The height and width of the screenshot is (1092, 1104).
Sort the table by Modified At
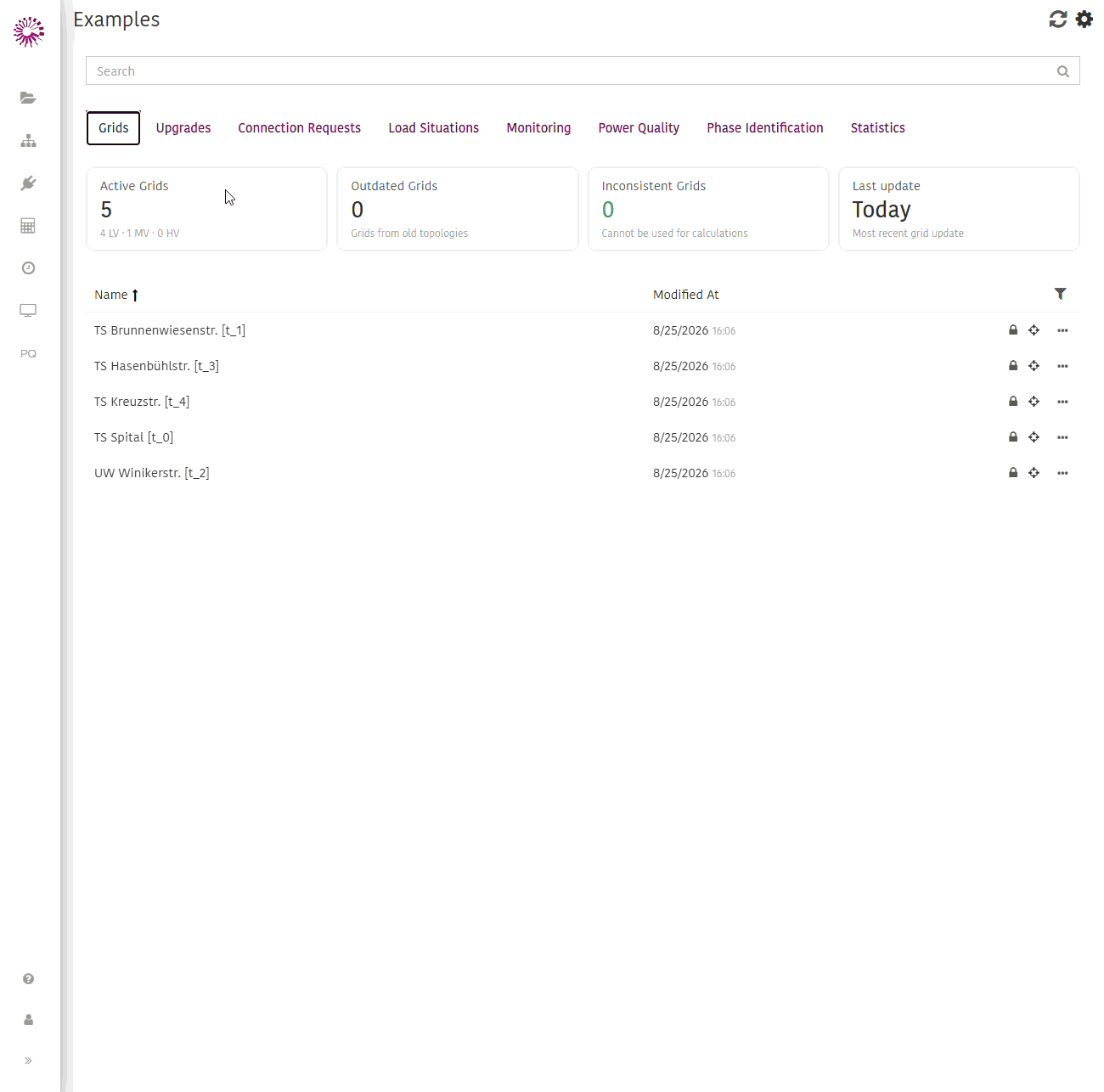(686, 295)
